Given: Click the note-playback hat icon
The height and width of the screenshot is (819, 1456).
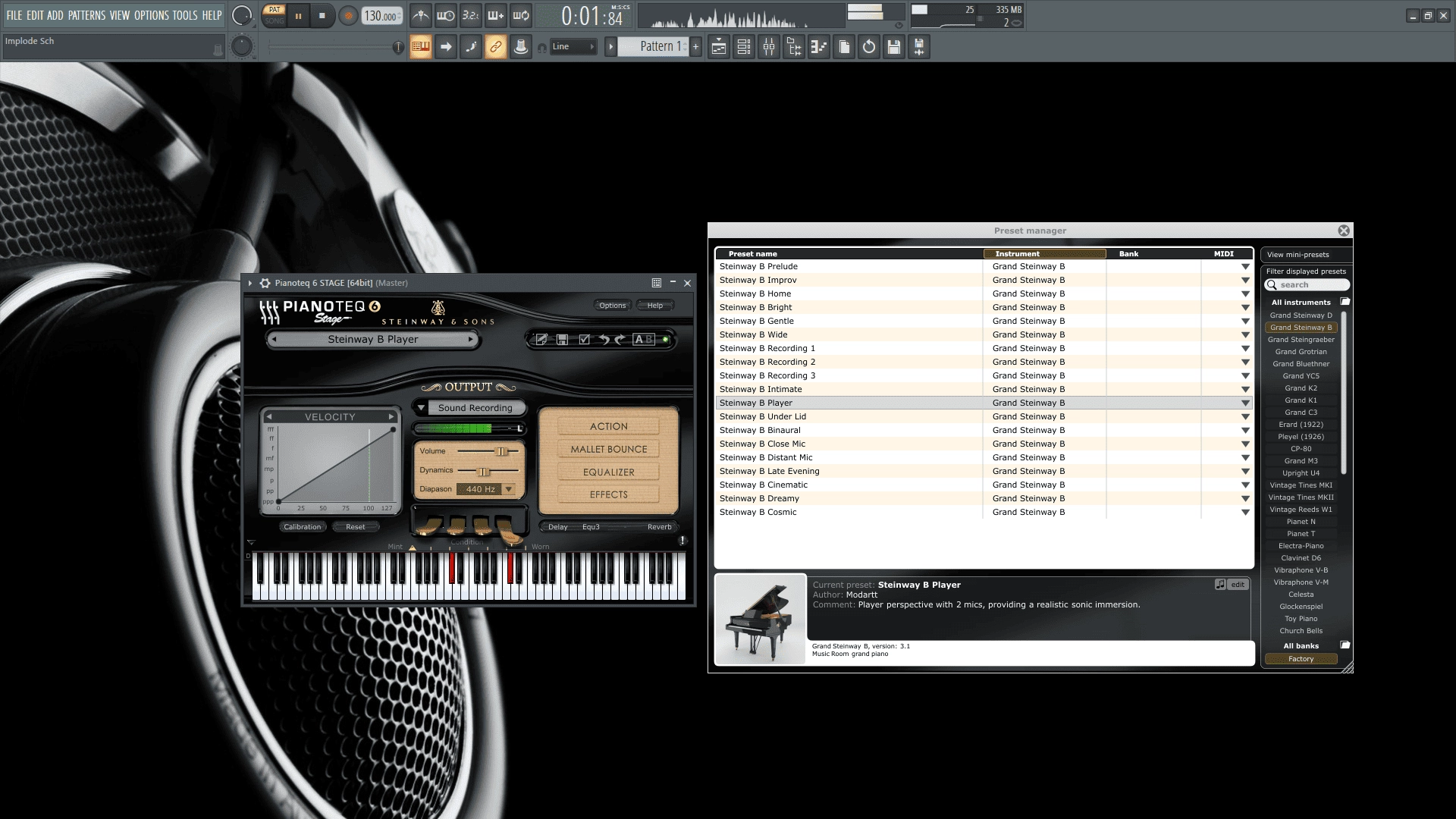Looking at the screenshot, I should click(521, 47).
